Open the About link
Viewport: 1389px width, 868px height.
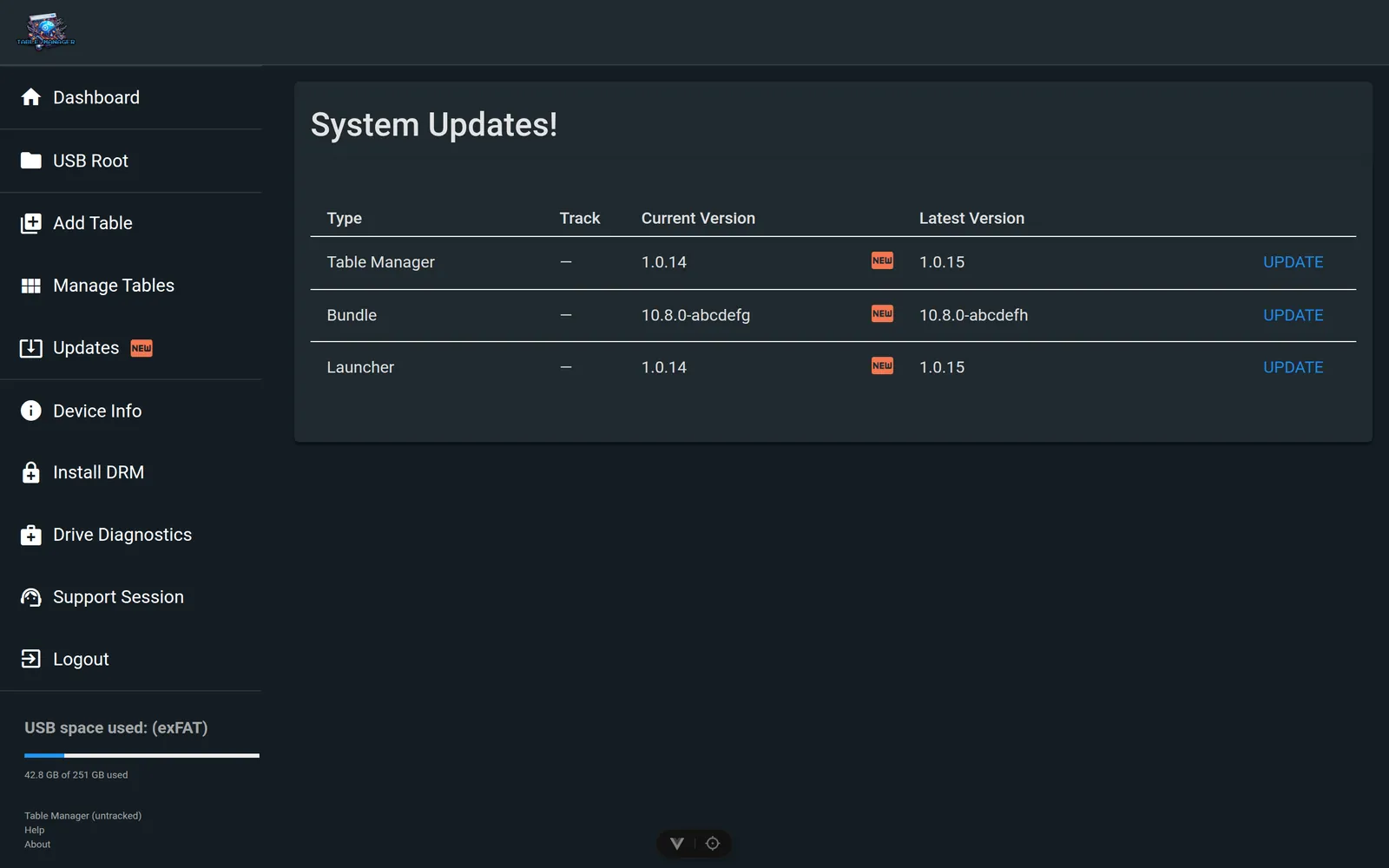(37, 845)
